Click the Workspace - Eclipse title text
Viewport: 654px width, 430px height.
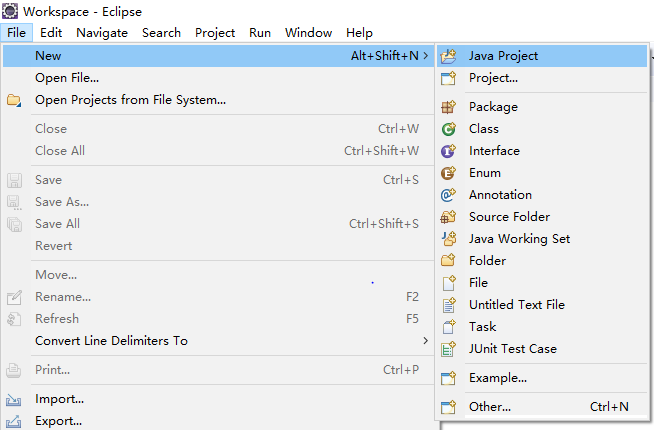click(83, 12)
